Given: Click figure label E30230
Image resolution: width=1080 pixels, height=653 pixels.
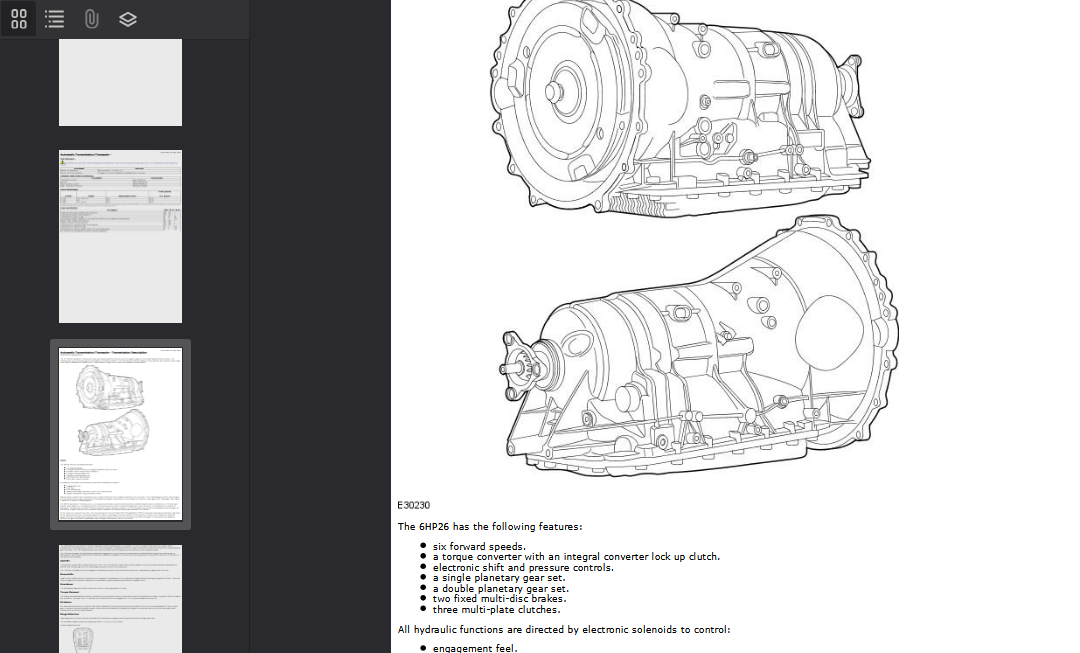Looking at the screenshot, I should pyautogui.click(x=413, y=505).
